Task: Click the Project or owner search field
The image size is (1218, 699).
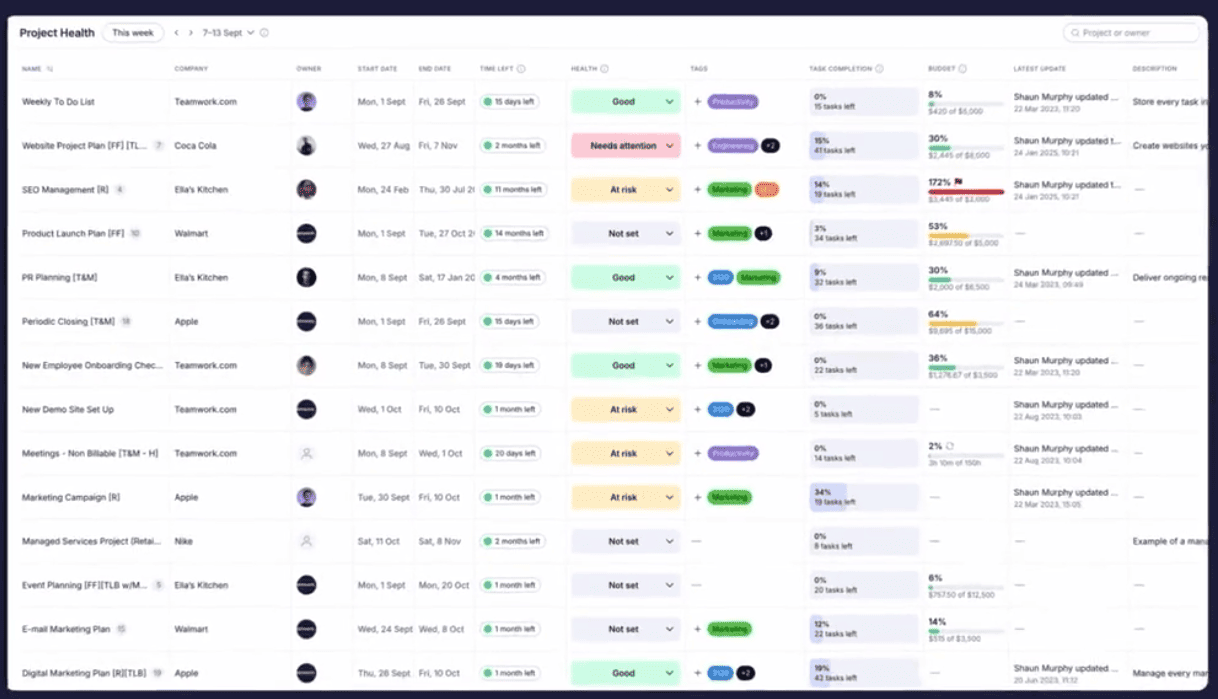Action: pyautogui.click(x=1131, y=33)
